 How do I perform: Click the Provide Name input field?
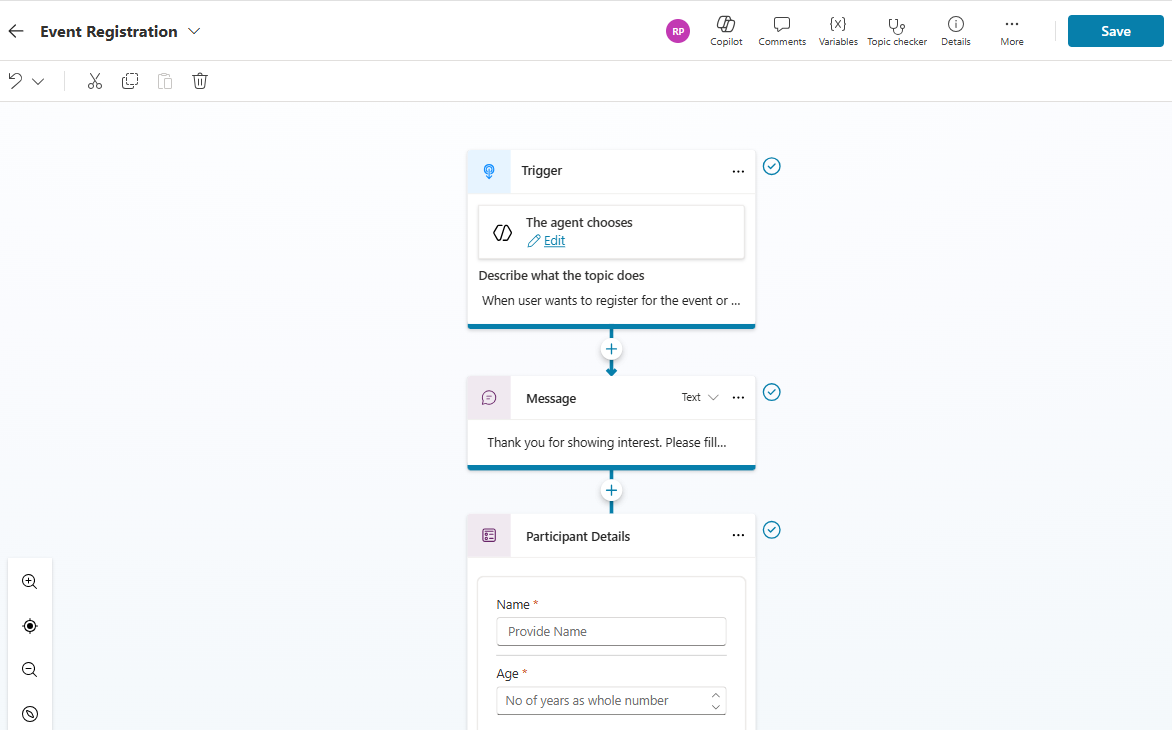point(611,632)
